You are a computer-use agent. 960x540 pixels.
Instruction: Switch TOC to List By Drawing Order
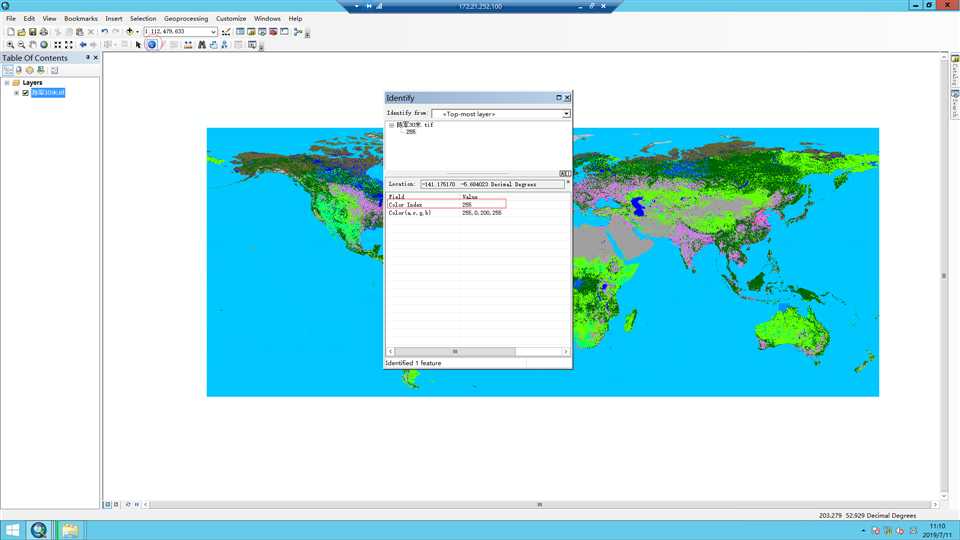(x=8, y=70)
